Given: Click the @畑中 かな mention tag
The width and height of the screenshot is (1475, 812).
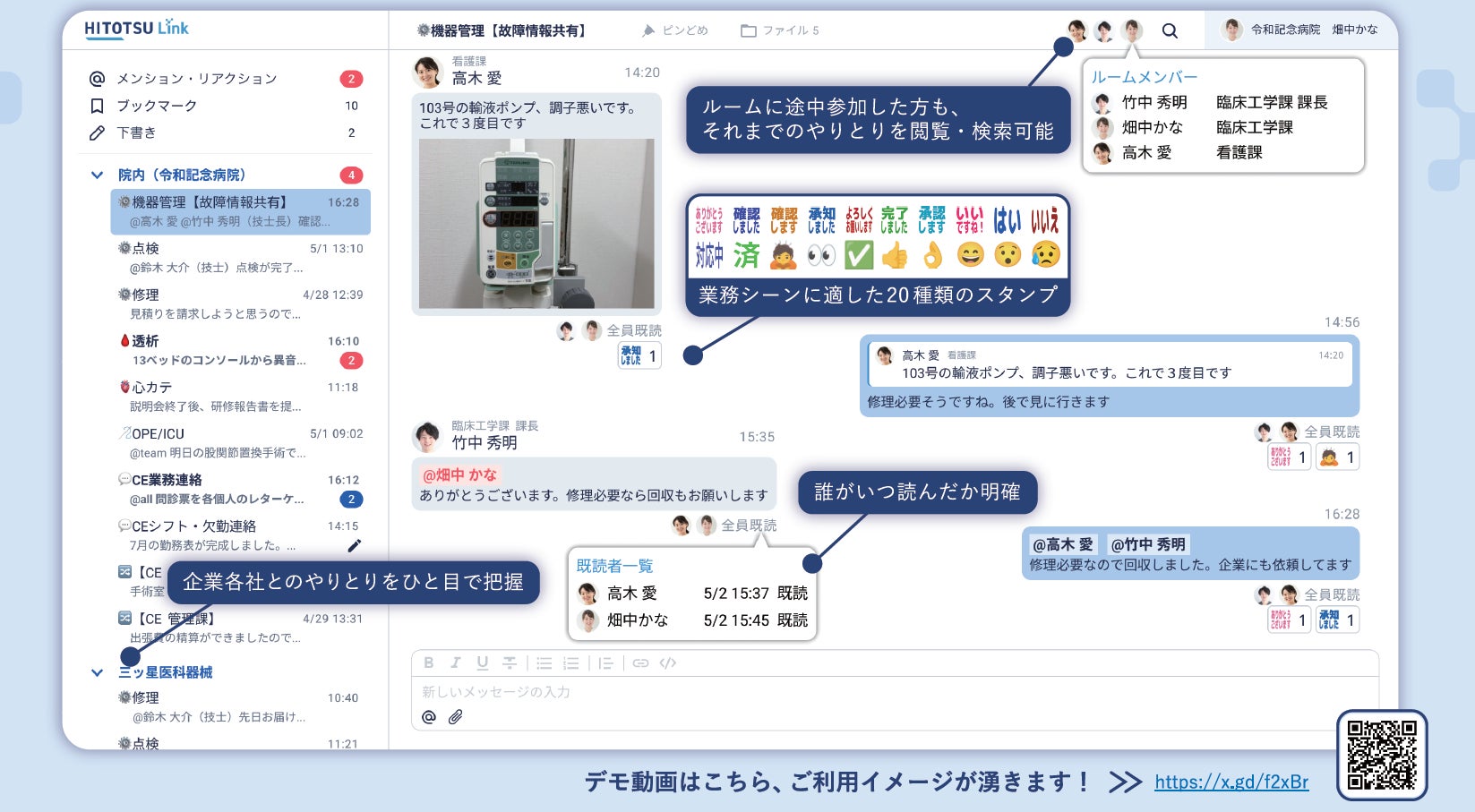Looking at the screenshot, I should [x=459, y=474].
